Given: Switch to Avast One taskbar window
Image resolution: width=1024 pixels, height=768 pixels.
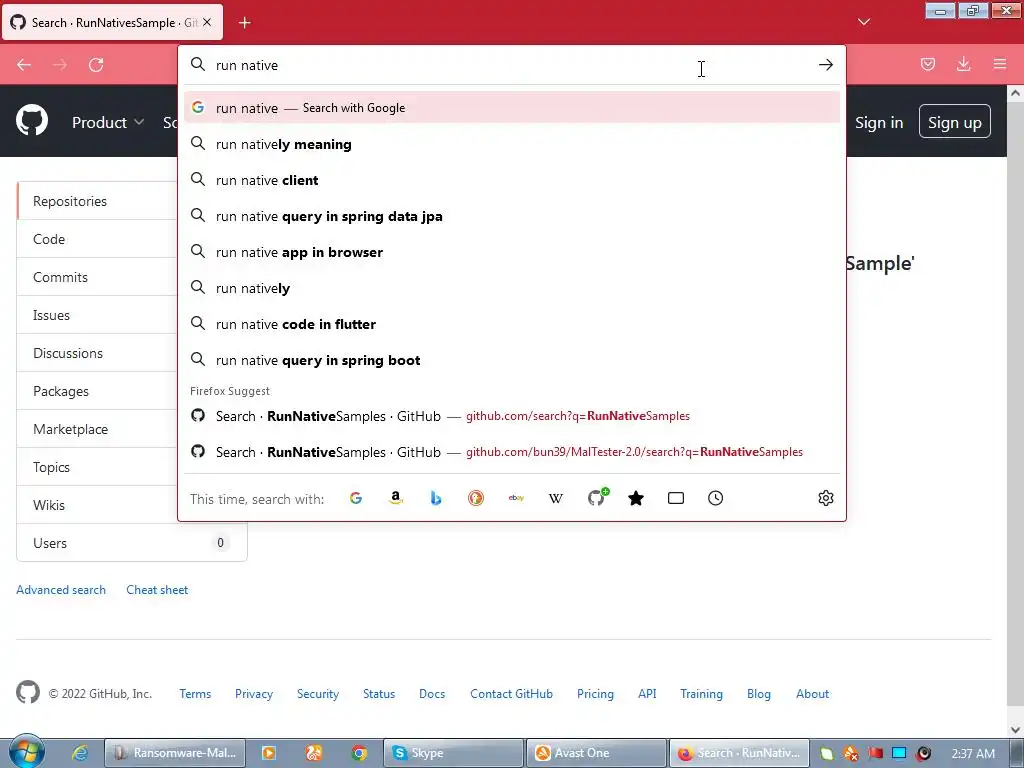Looking at the screenshot, I should (596, 753).
